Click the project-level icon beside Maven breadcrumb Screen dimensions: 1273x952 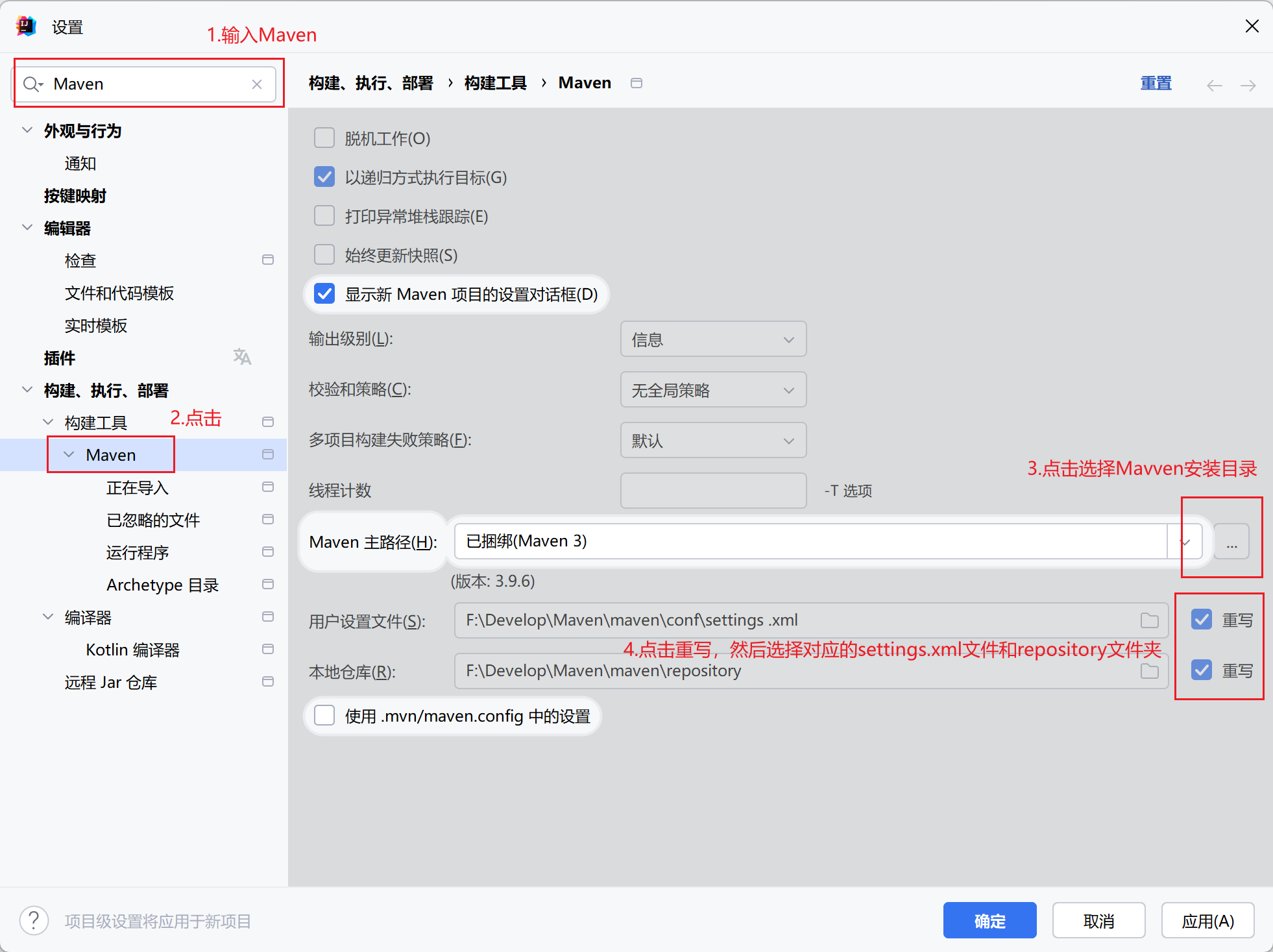pyautogui.click(x=636, y=83)
